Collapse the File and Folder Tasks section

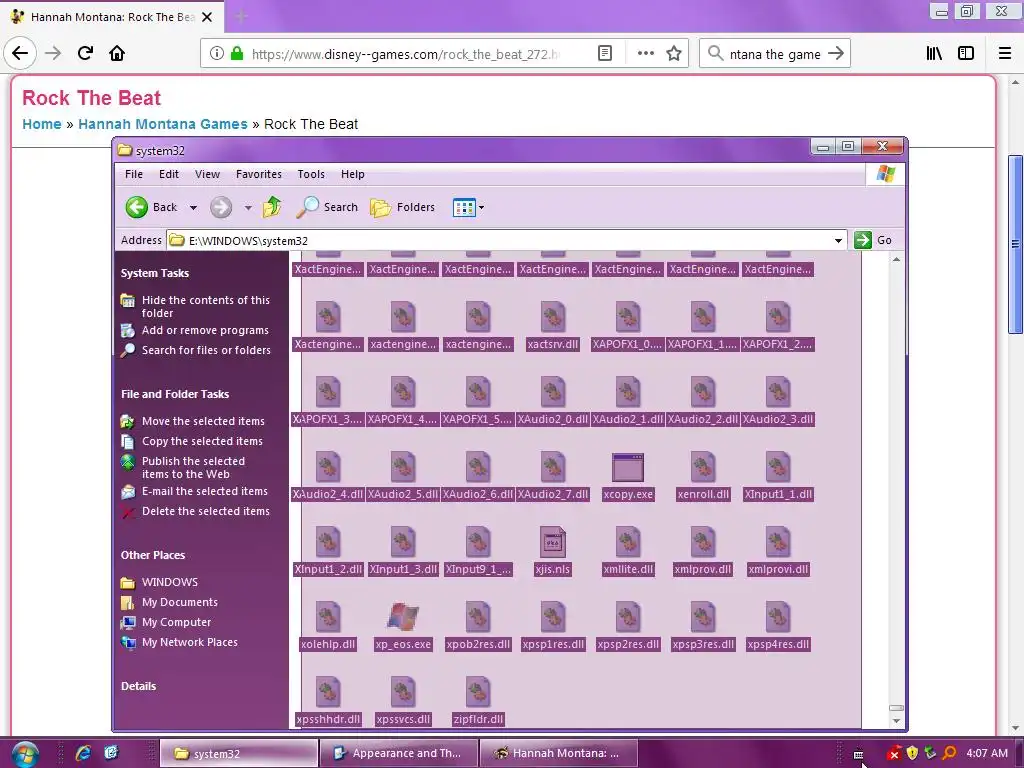[x=175, y=394]
